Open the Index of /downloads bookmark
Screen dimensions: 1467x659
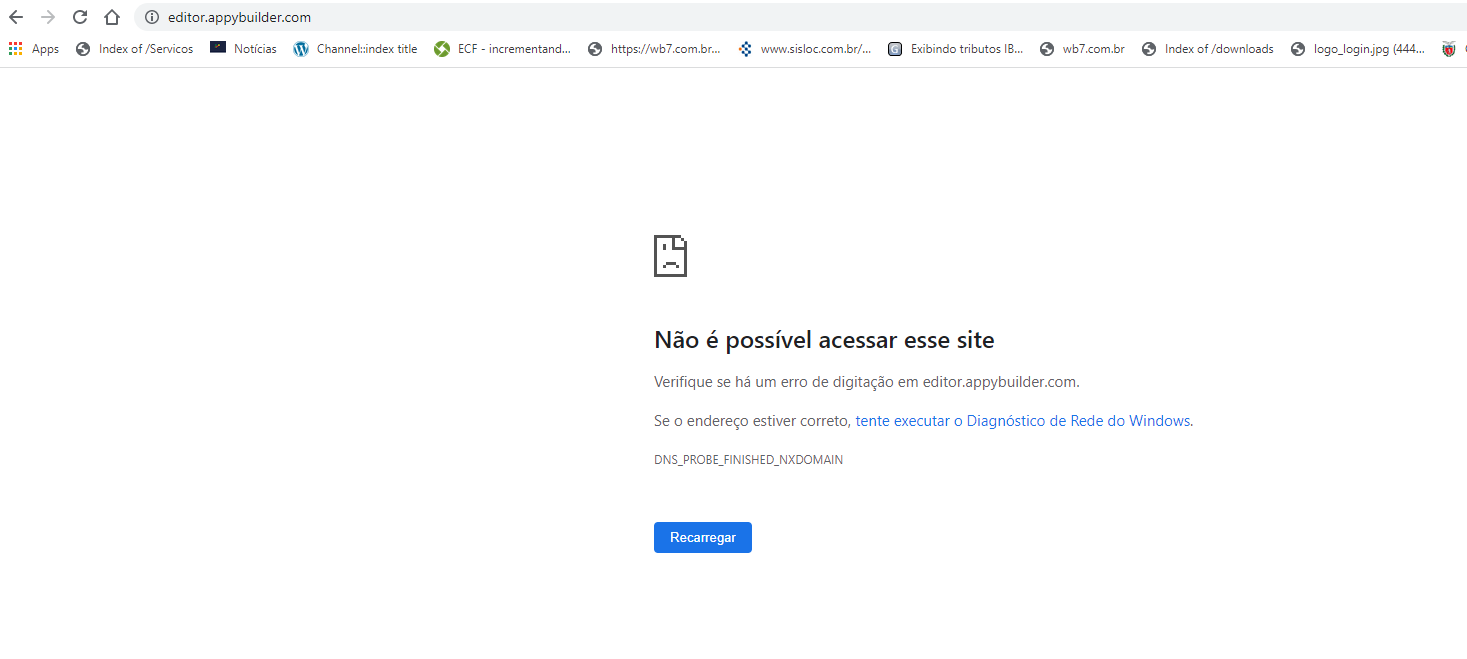[x=1208, y=49]
